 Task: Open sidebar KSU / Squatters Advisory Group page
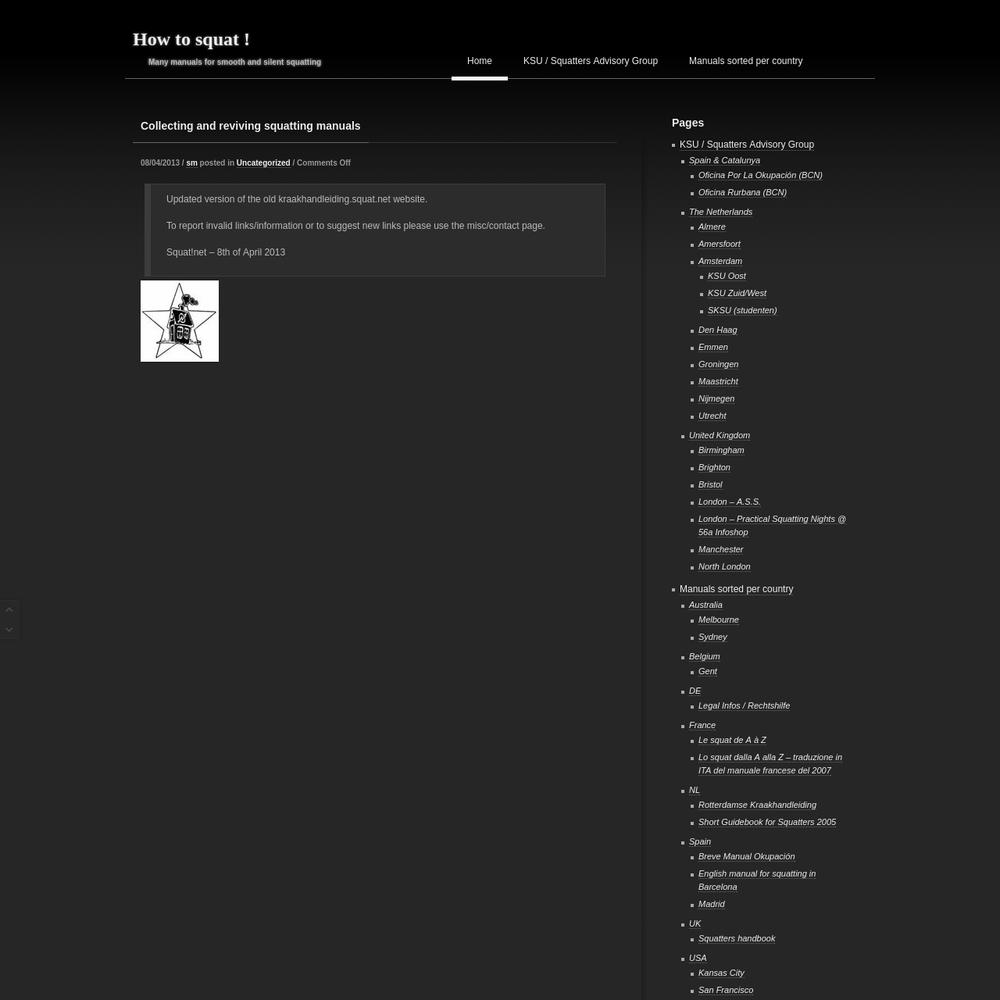[746, 145]
